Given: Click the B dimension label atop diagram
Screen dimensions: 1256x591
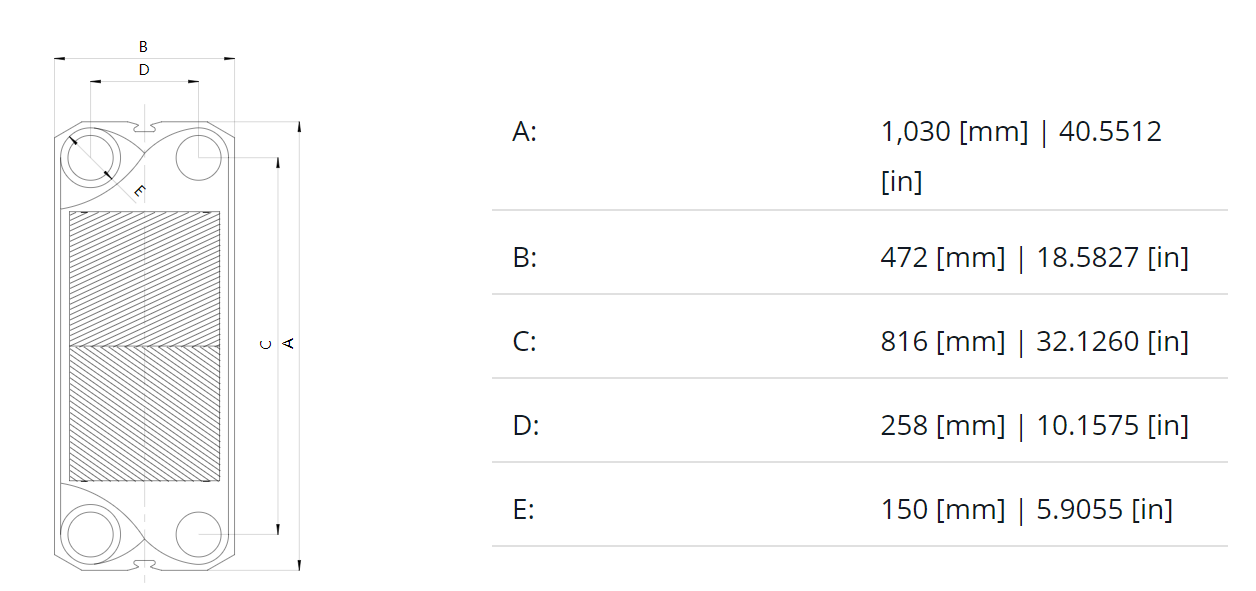Looking at the screenshot, I should click(143, 46).
